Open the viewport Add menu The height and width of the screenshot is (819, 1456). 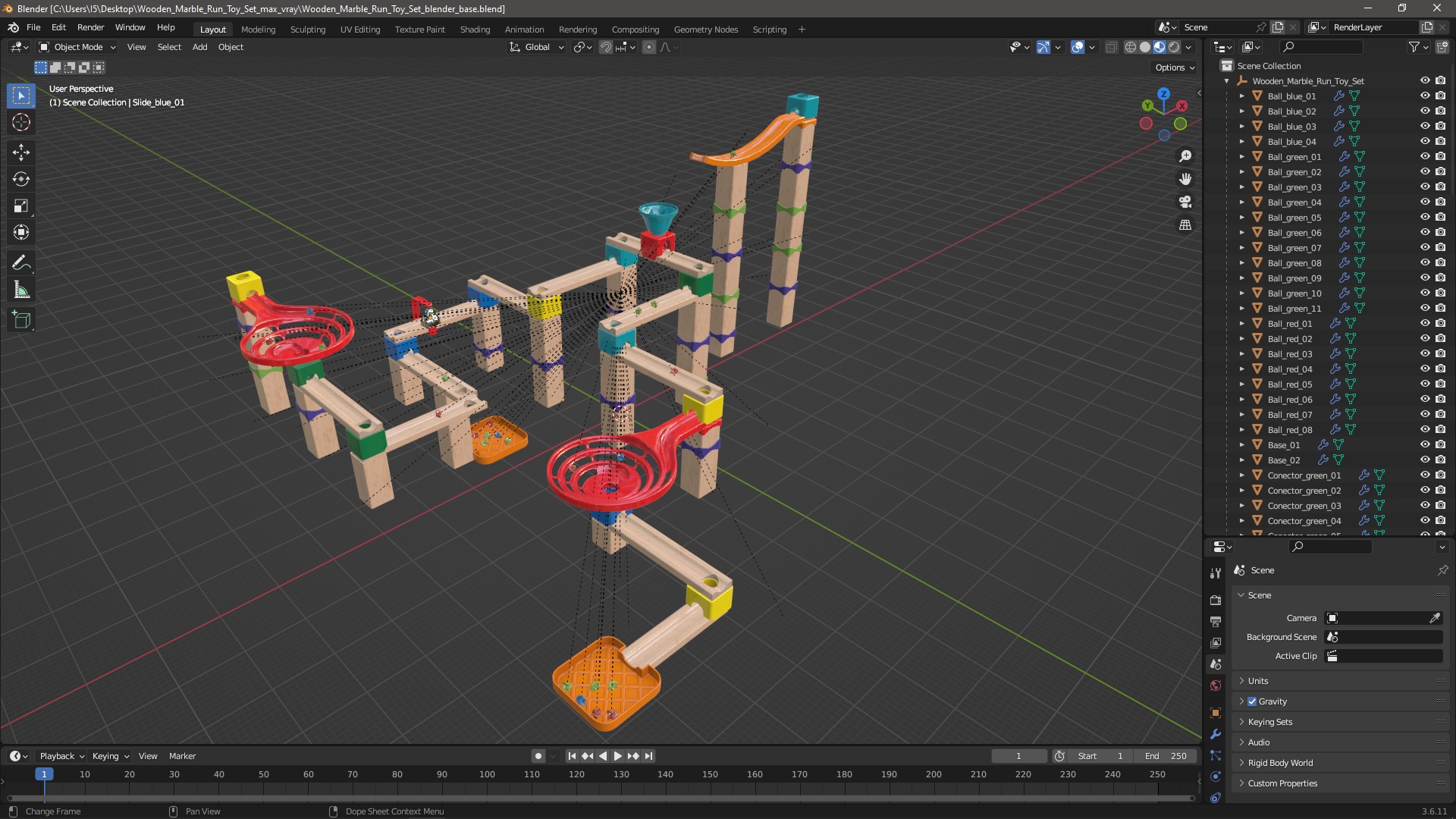[x=199, y=47]
